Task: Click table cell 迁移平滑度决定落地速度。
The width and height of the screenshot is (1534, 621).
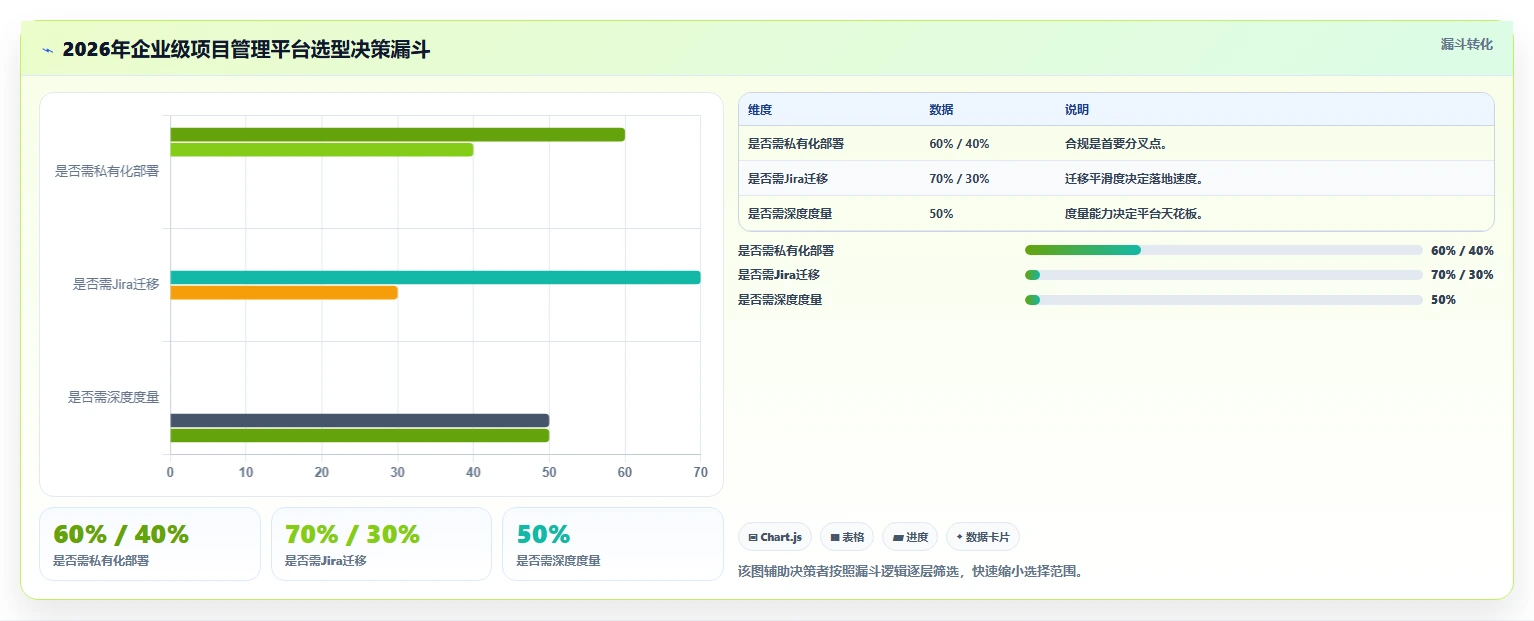Action: coord(1134,179)
